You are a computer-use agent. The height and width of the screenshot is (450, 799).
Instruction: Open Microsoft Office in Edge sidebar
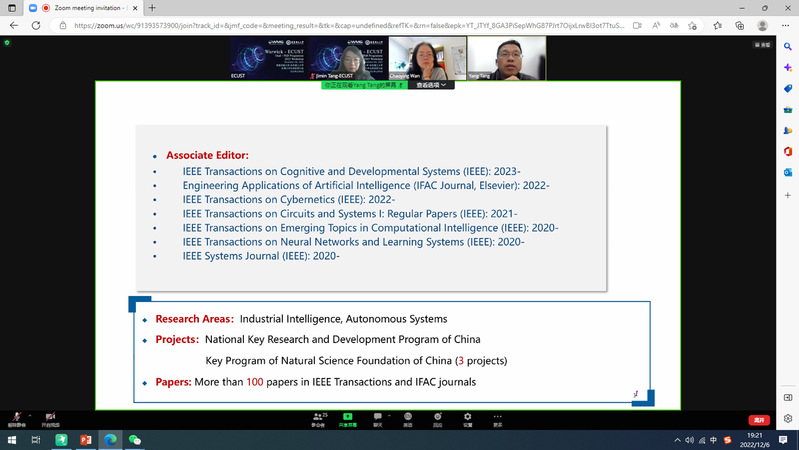pos(788,151)
